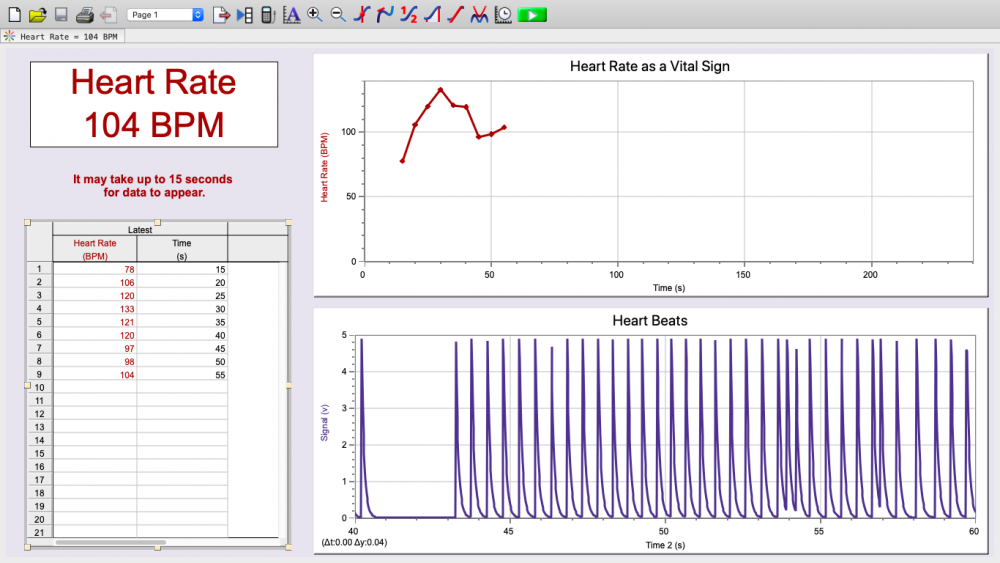1000x563 pixels.
Task: Open Data Collection settings clock icon
Action: 503,15
